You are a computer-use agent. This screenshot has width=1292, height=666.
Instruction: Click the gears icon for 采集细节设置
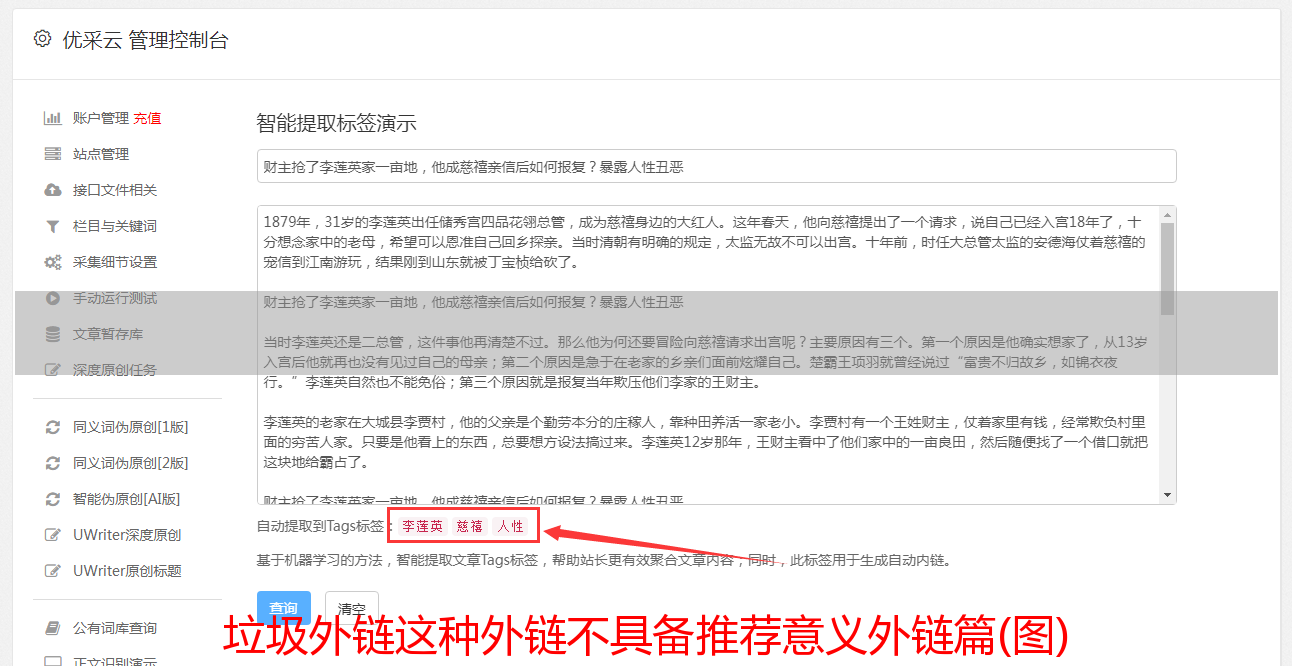[53, 262]
